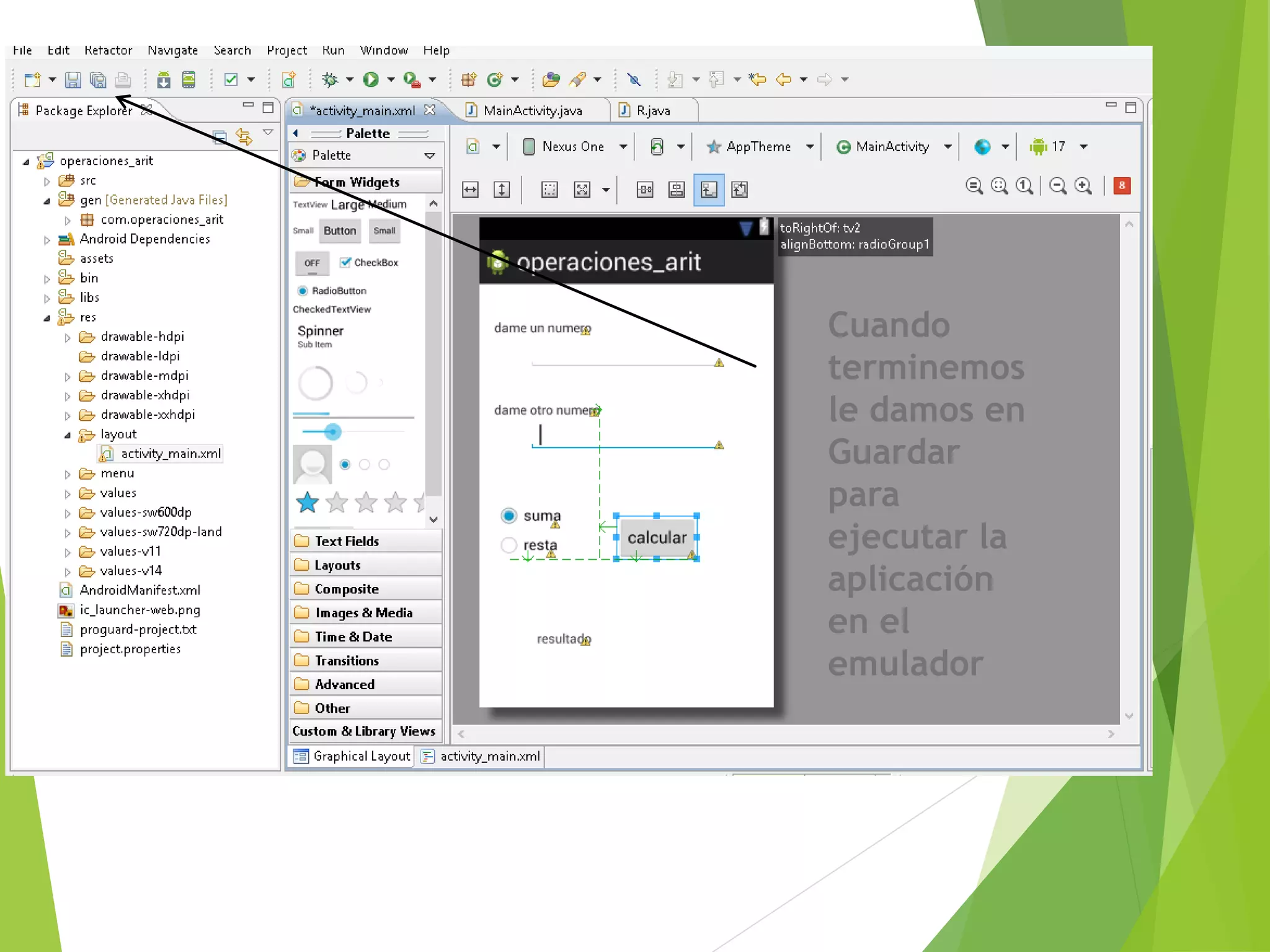Click the CheckBox widget in palette
The image size is (1270, 952).
[x=370, y=263]
